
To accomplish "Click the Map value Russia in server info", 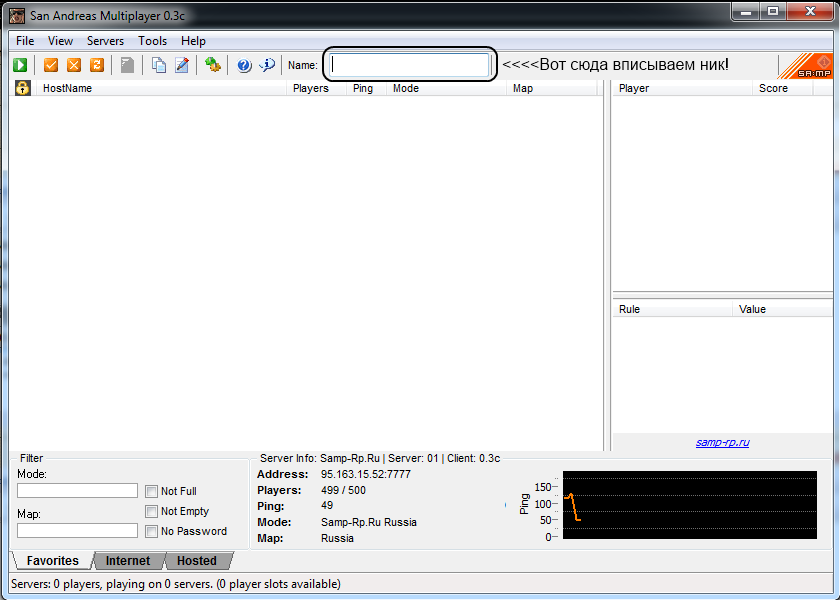I will coord(338,538).
